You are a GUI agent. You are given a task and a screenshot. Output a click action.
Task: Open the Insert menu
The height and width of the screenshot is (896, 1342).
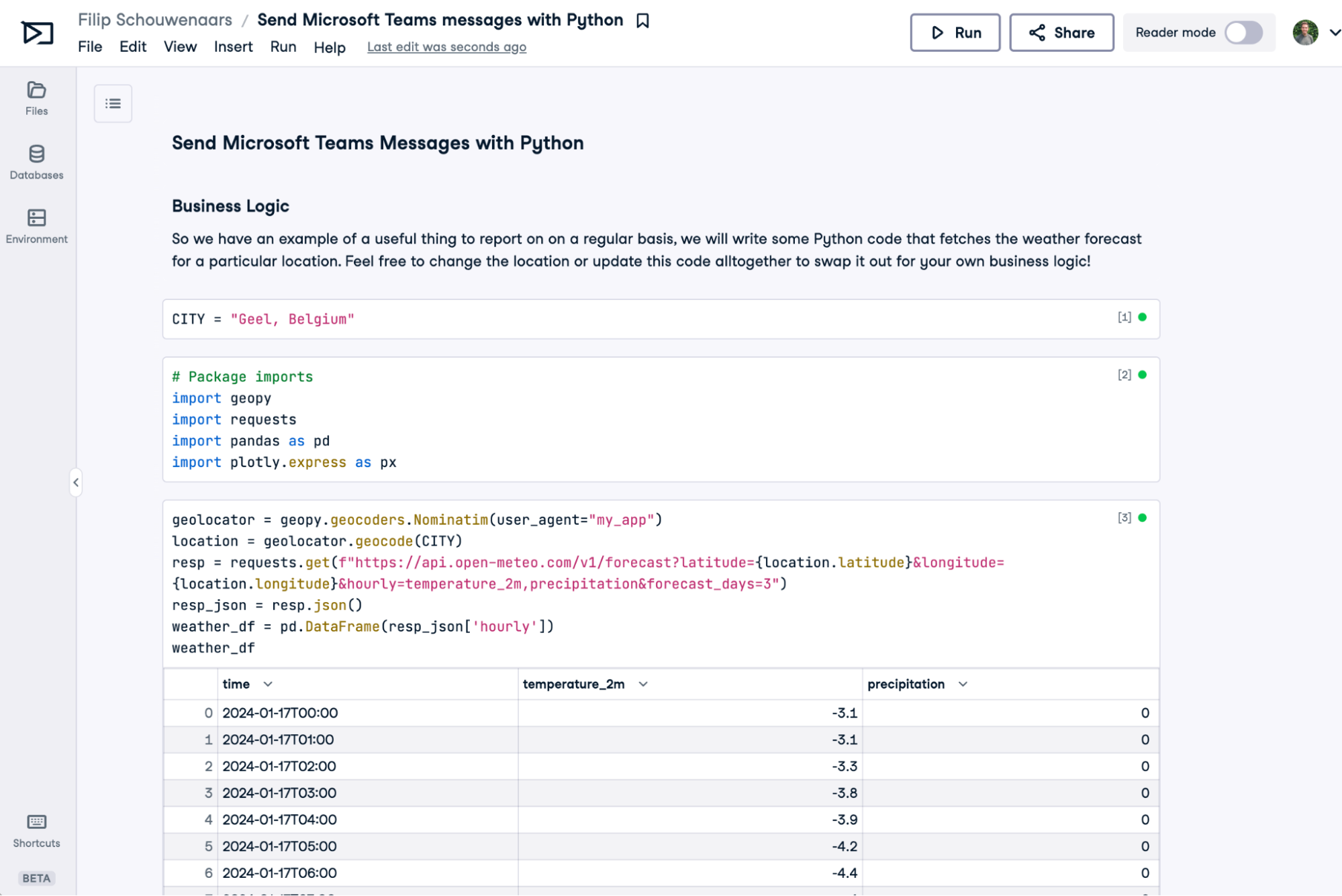coord(233,47)
